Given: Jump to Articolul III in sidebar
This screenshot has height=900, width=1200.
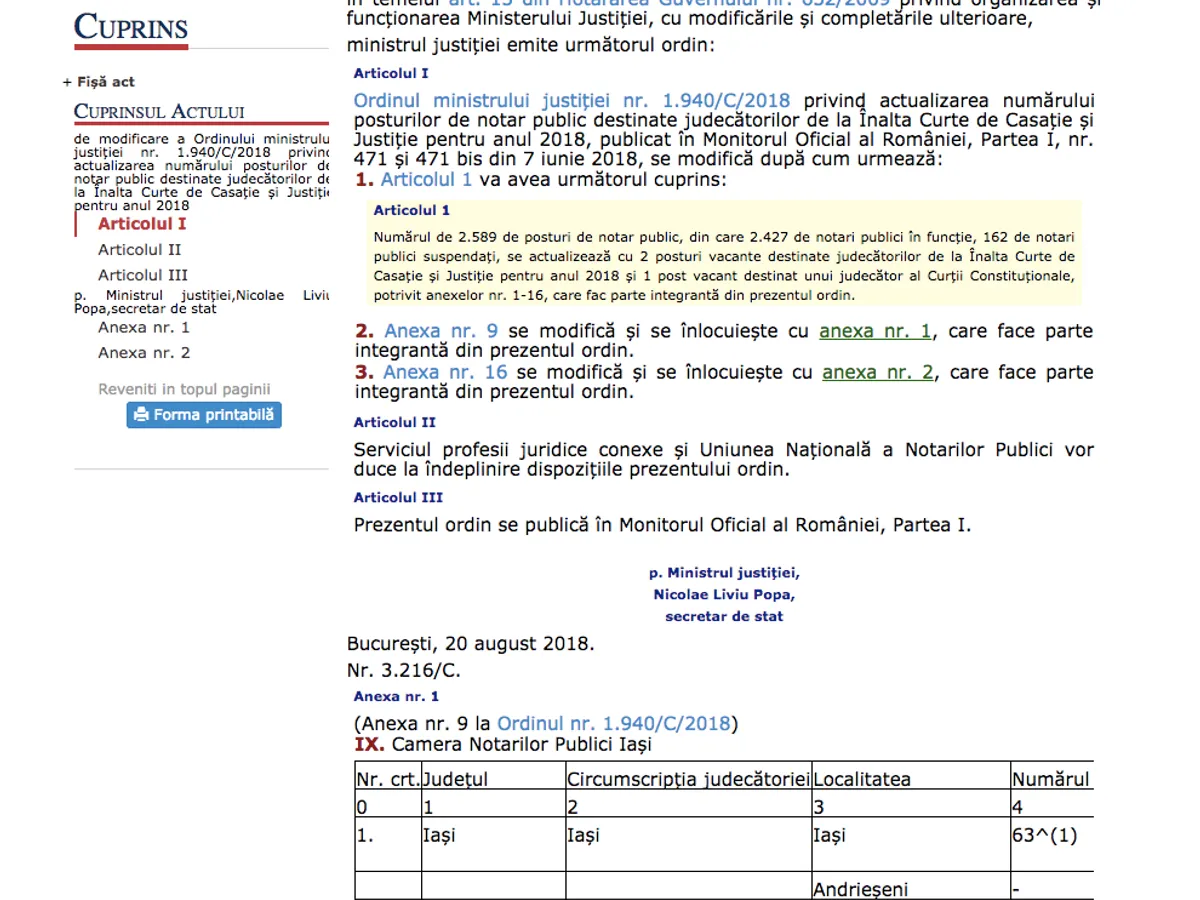Looking at the screenshot, I should pos(143,275).
